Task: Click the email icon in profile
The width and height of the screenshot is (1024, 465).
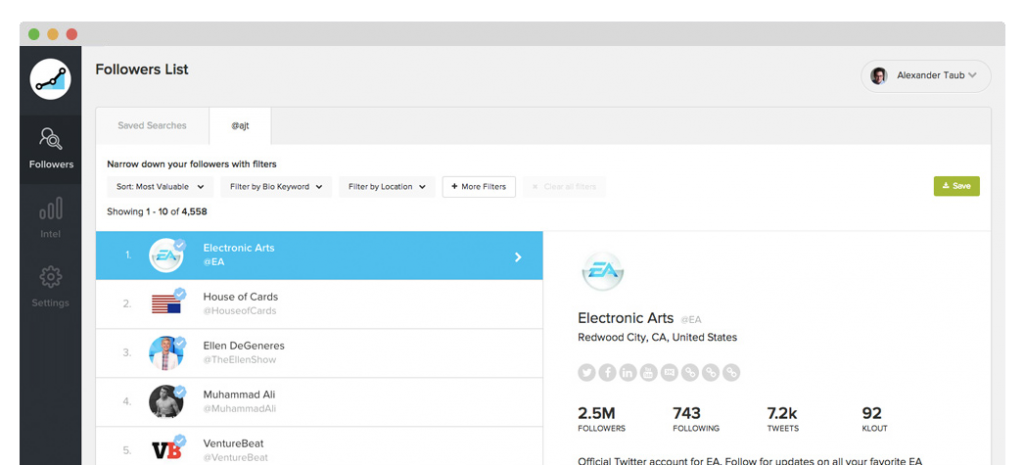Action: point(669,373)
